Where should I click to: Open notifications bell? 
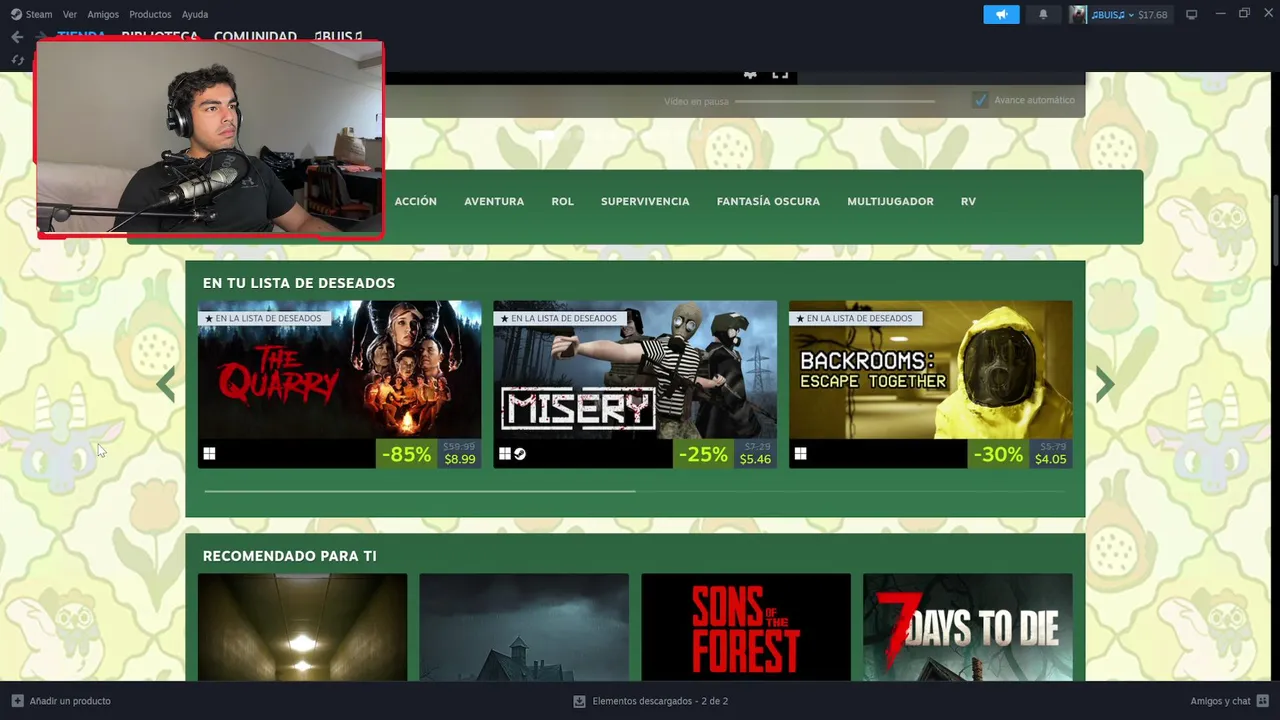(1043, 14)
